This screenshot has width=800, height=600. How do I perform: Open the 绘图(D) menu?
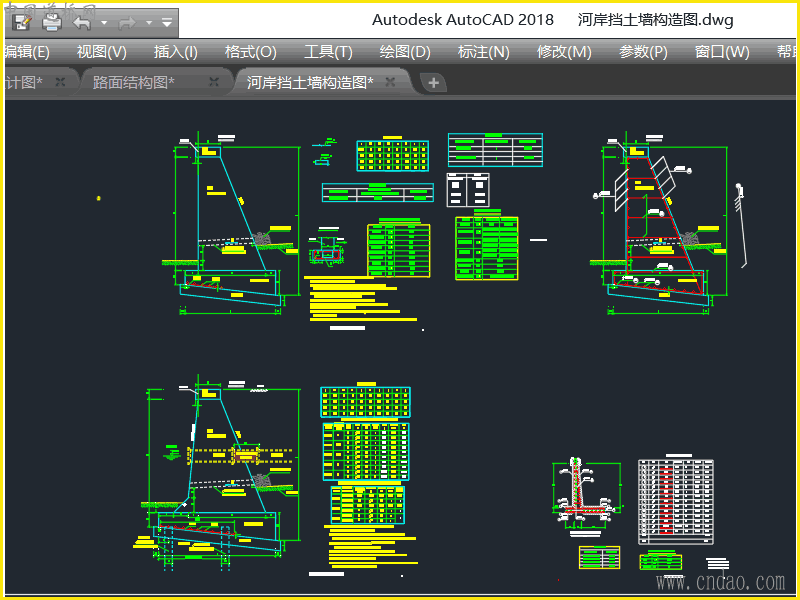(x=405, y=52)
